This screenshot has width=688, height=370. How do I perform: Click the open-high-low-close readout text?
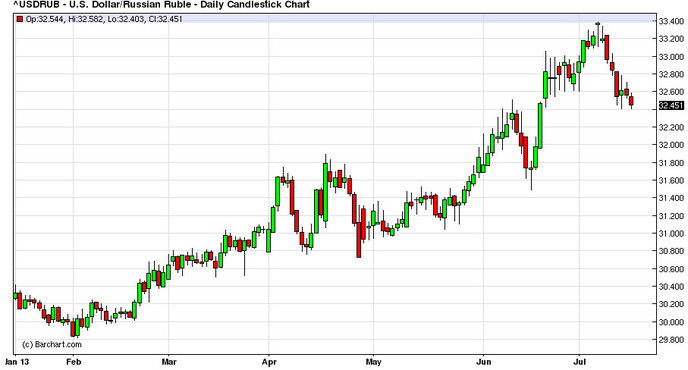tap(104, 19)
